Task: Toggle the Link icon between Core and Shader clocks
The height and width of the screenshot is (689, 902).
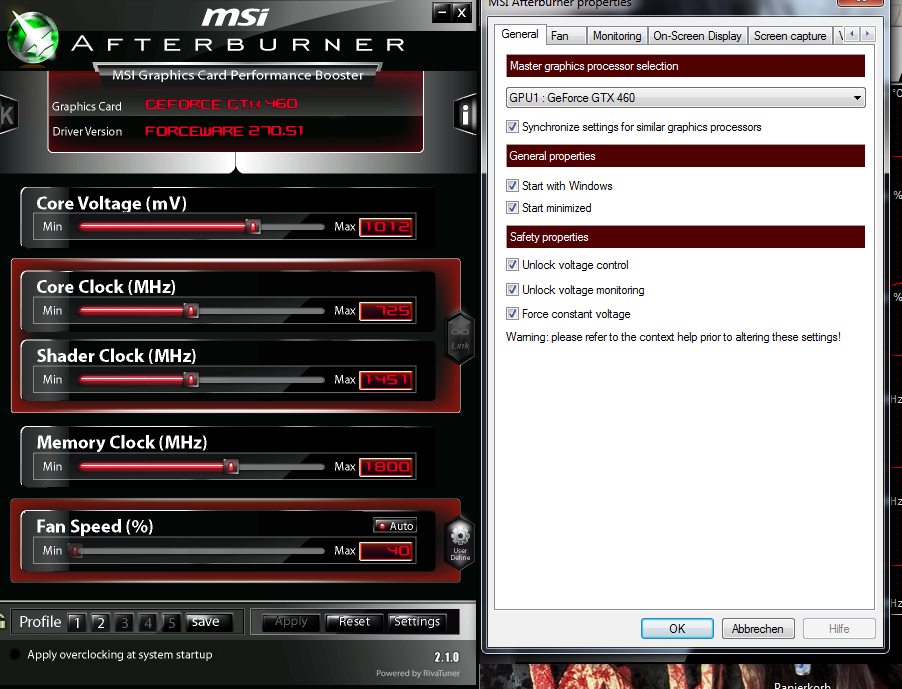Action: coord(459,336)
